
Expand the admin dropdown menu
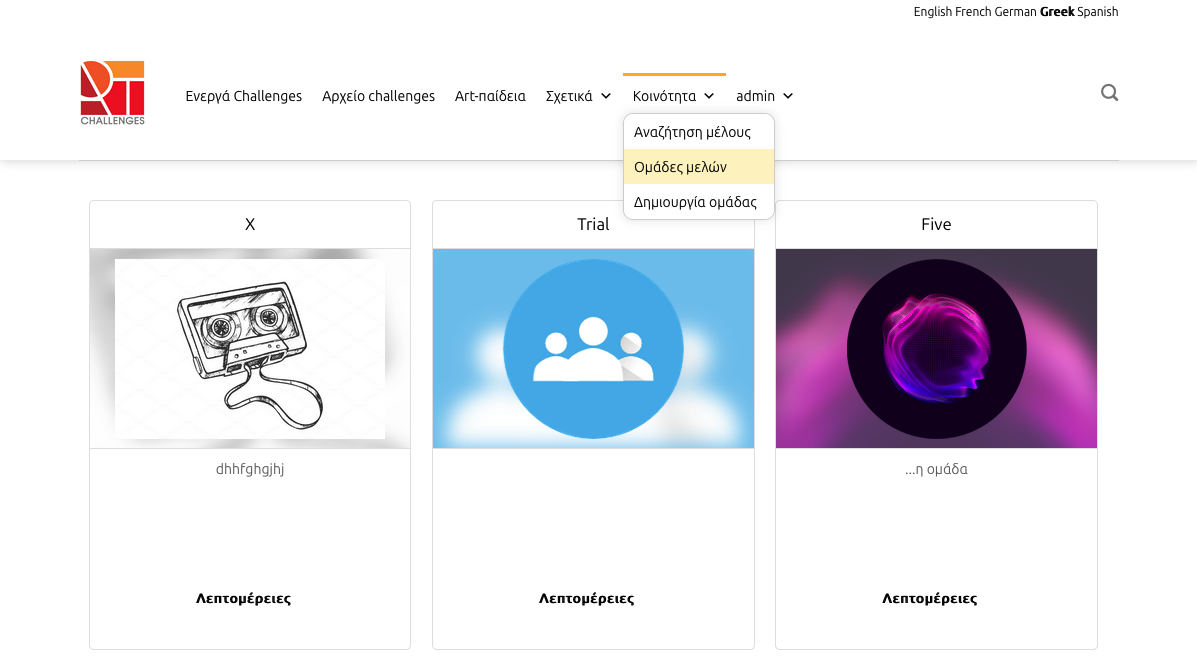click(x=764, y=96)
